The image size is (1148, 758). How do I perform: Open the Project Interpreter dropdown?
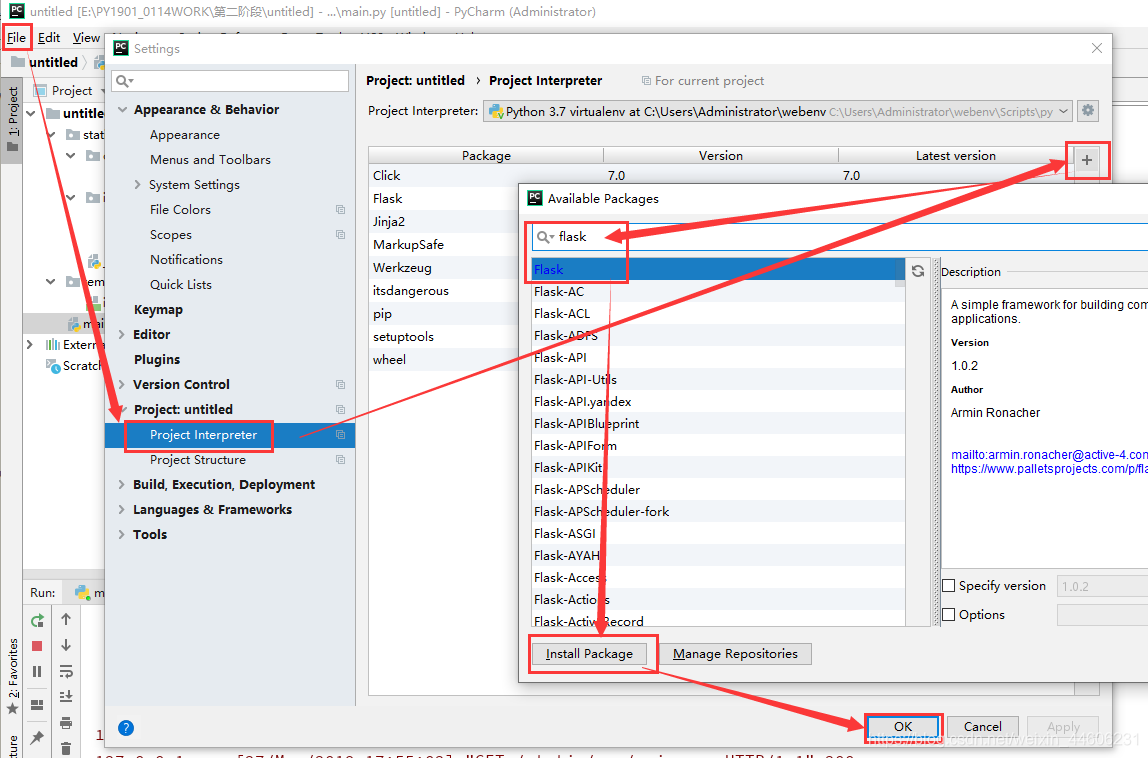pyautogui.click(x=778, y=111)
